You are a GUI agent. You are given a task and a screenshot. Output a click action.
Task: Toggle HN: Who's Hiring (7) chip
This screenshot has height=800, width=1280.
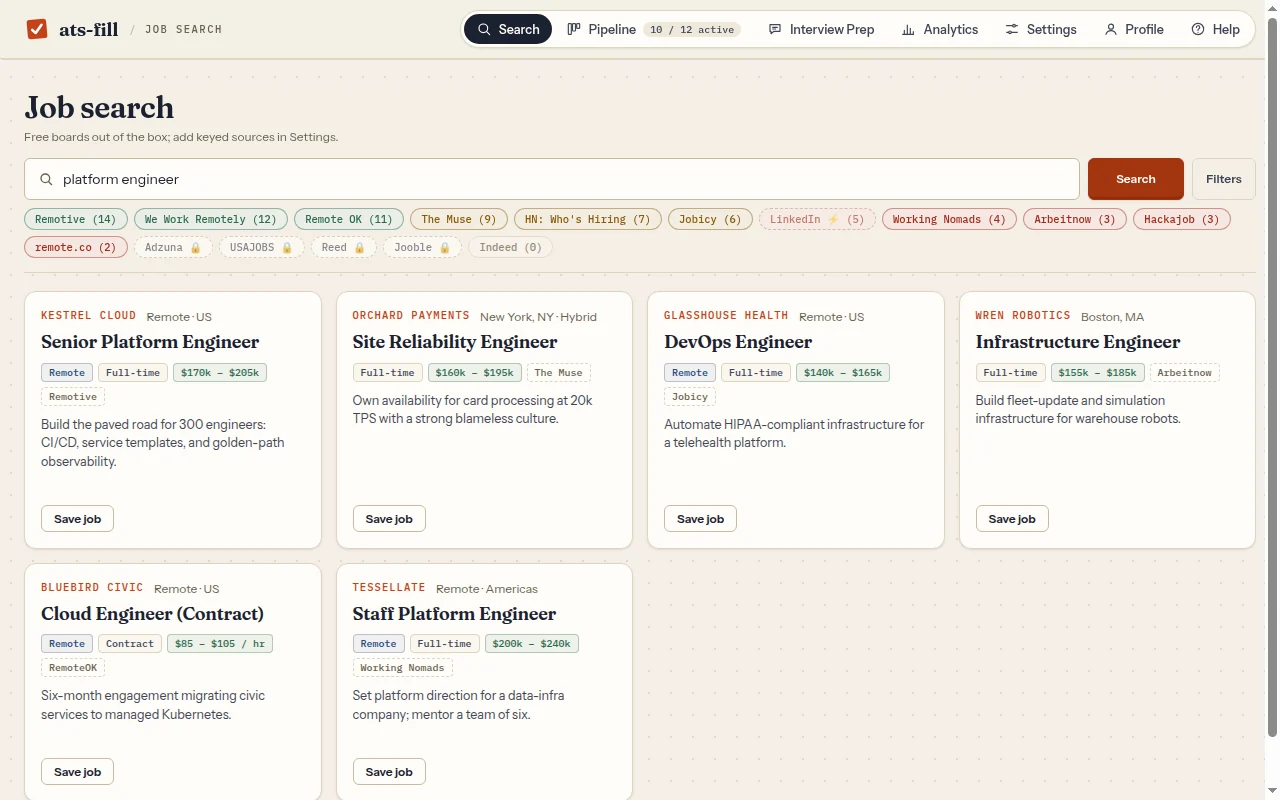click(588, 219)
